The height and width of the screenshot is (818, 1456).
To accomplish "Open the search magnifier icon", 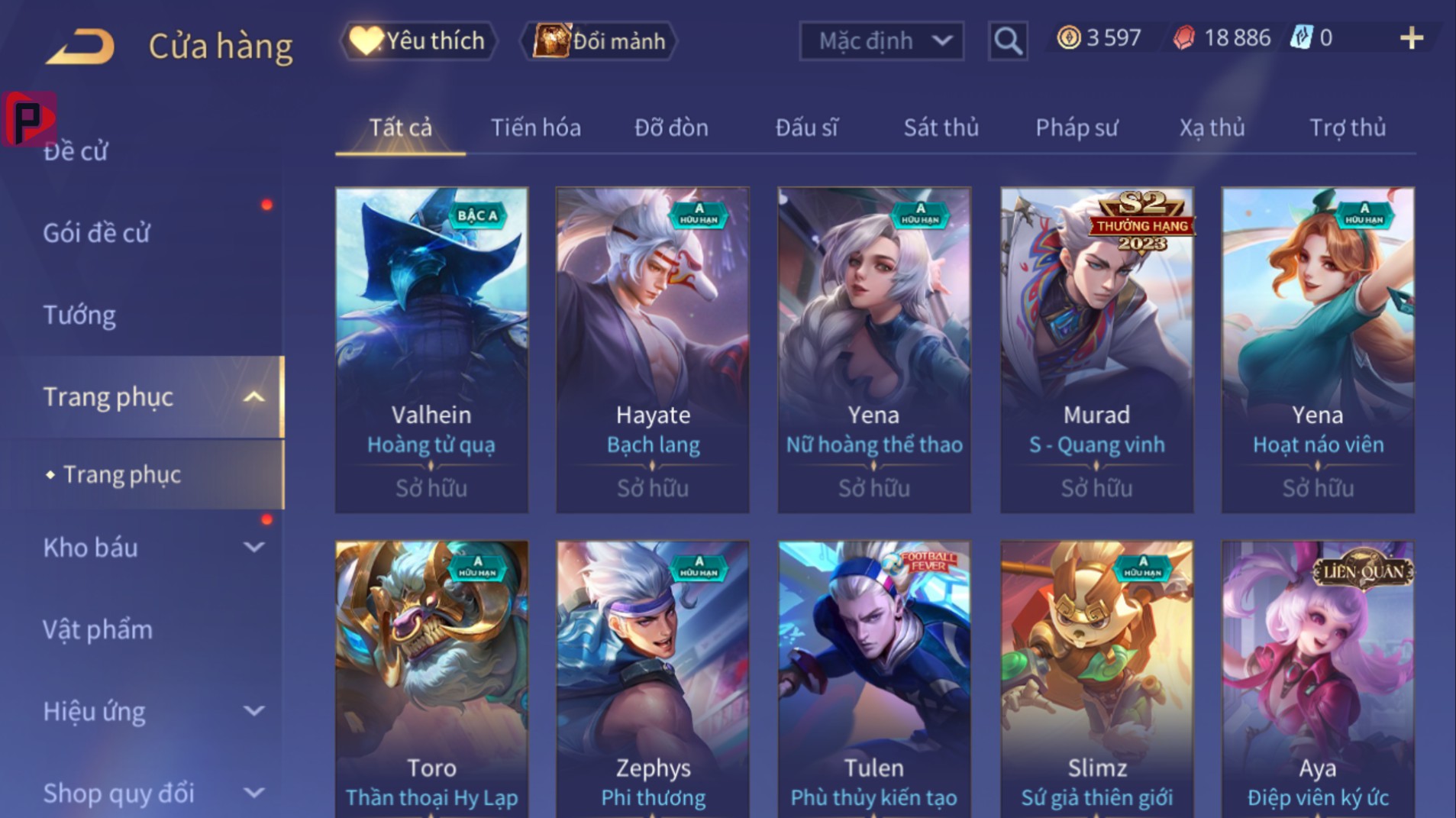I will 1007,40.
